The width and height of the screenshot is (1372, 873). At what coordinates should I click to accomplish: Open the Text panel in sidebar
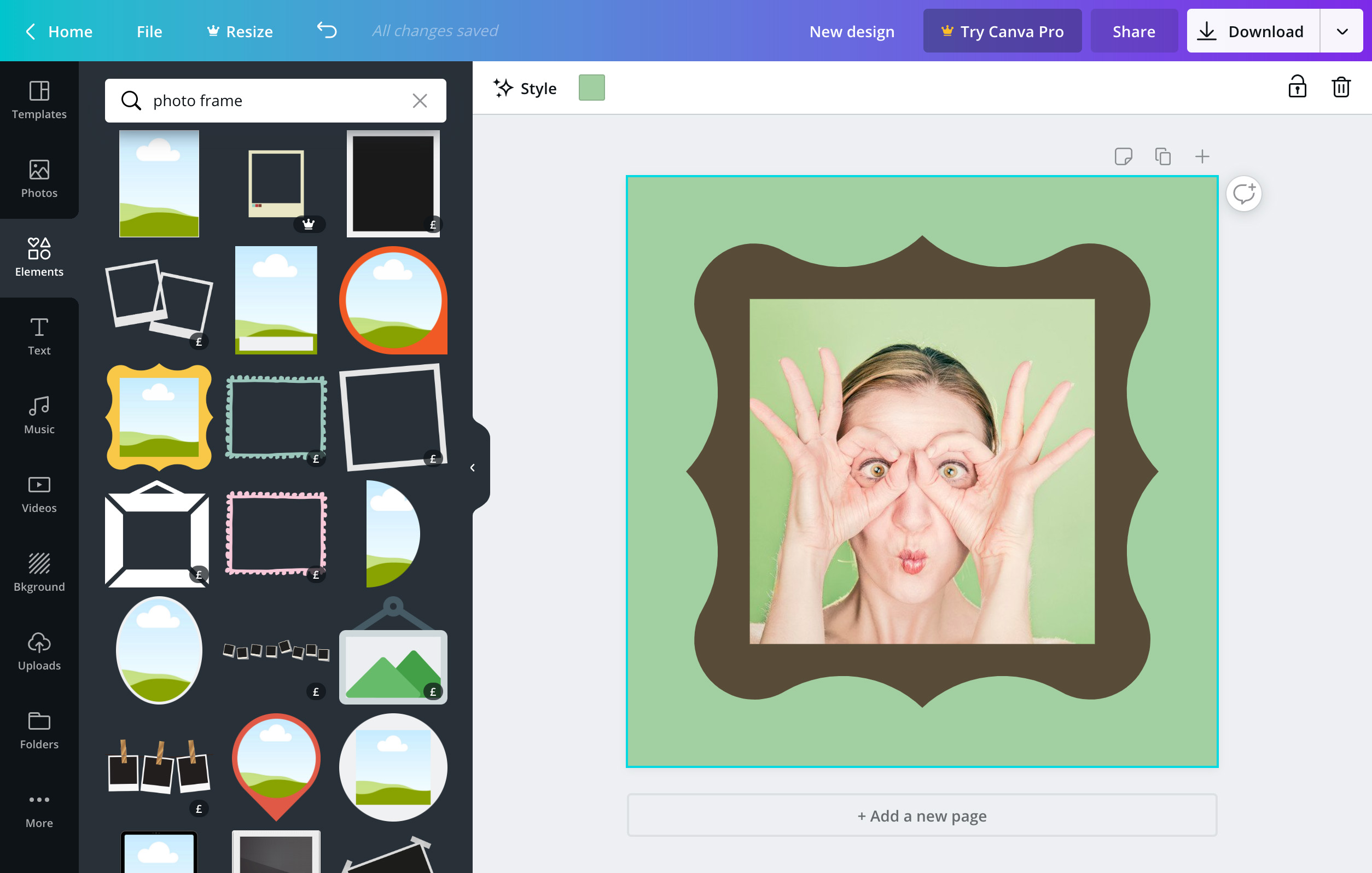click(x=39, y=335)
